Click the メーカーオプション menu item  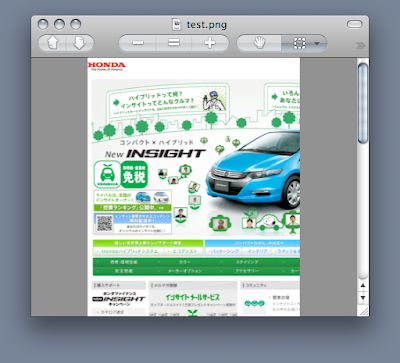click(x=185, y=271)
